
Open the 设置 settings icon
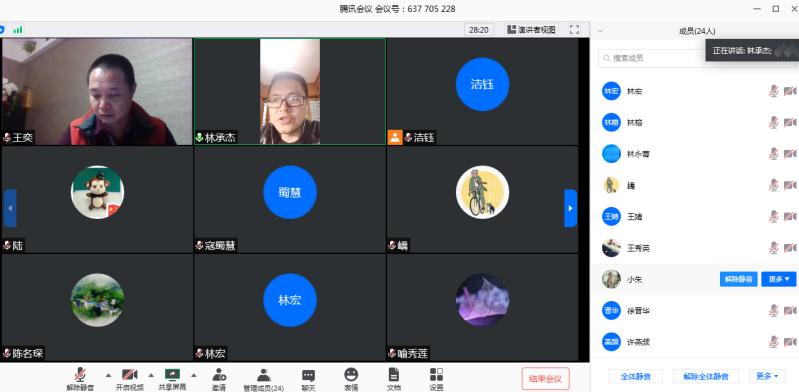click(436, 375)
